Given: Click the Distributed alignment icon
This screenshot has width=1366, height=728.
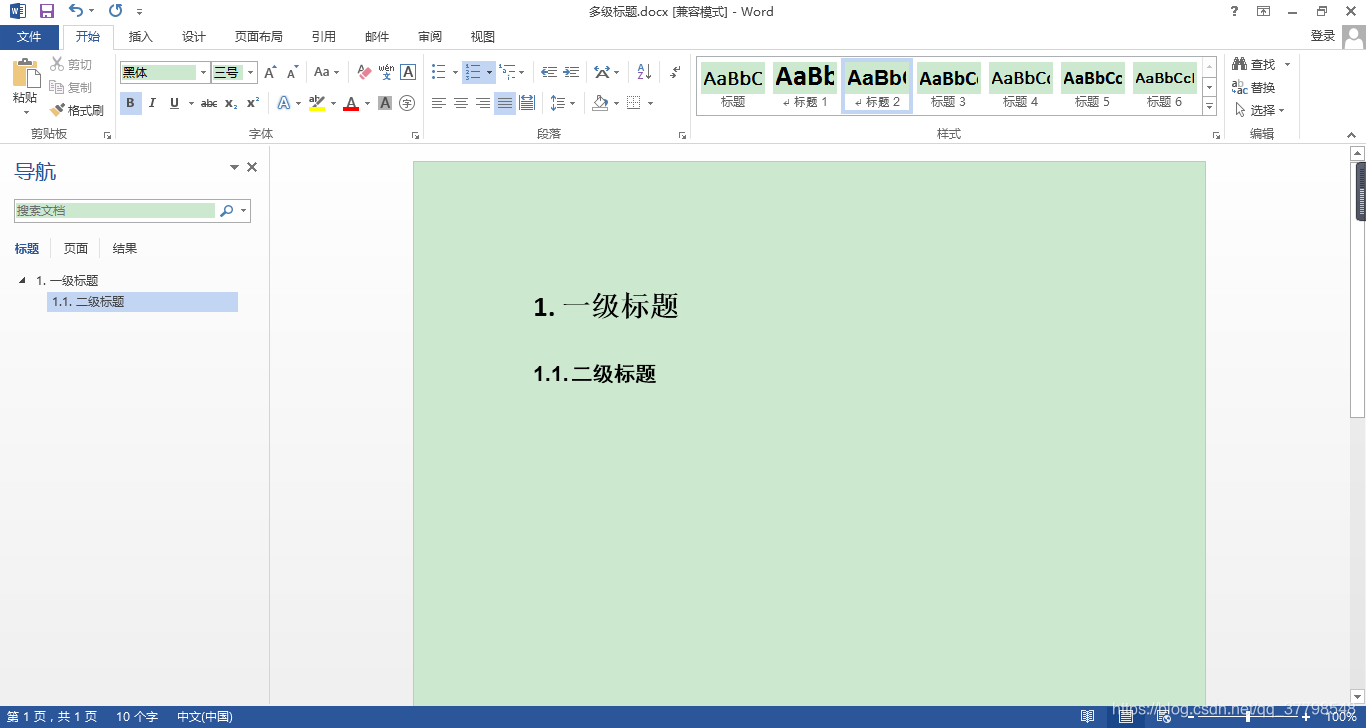Looking at the screenshot, I should (x=527, y=103).
